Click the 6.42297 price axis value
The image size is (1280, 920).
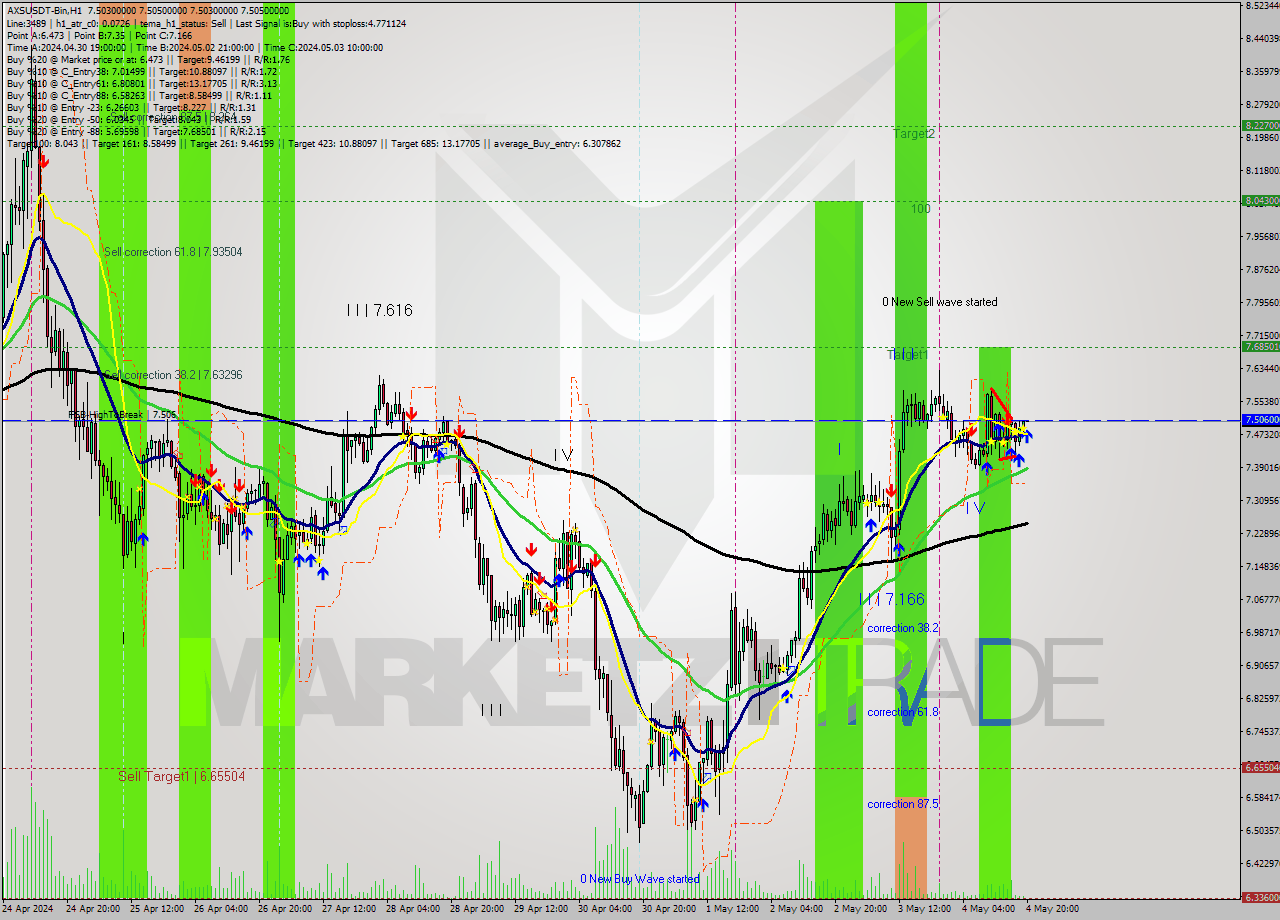pyautogui.click(x=1262, y=863)
